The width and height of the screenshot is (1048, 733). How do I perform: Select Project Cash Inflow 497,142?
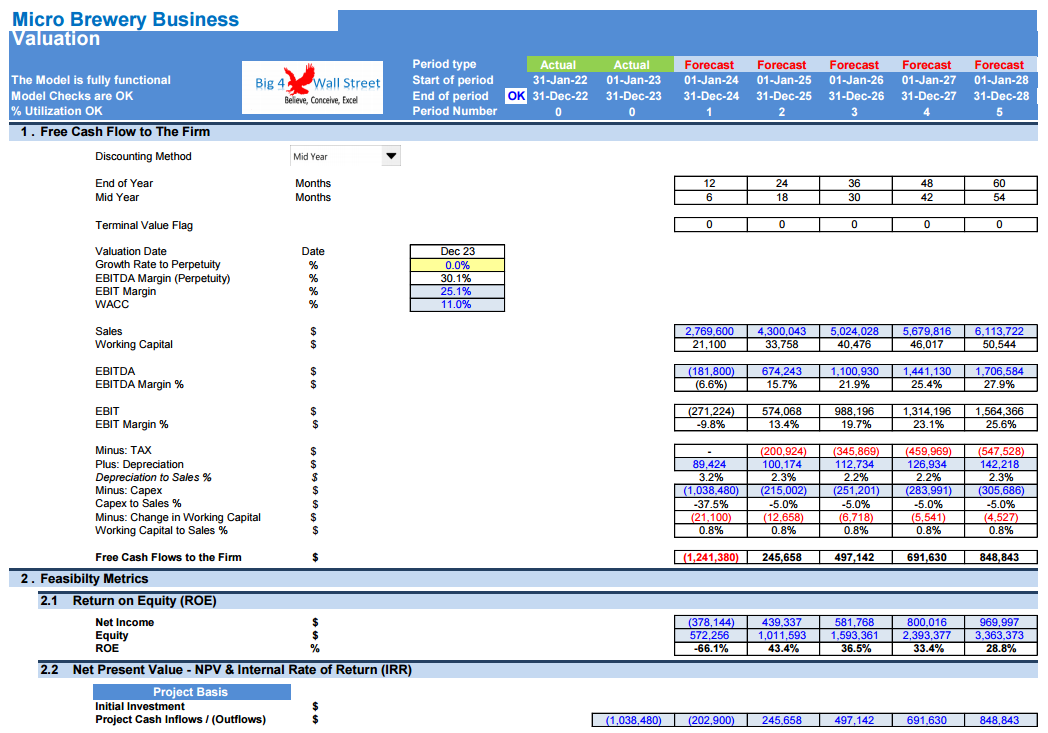coord(855,720)
